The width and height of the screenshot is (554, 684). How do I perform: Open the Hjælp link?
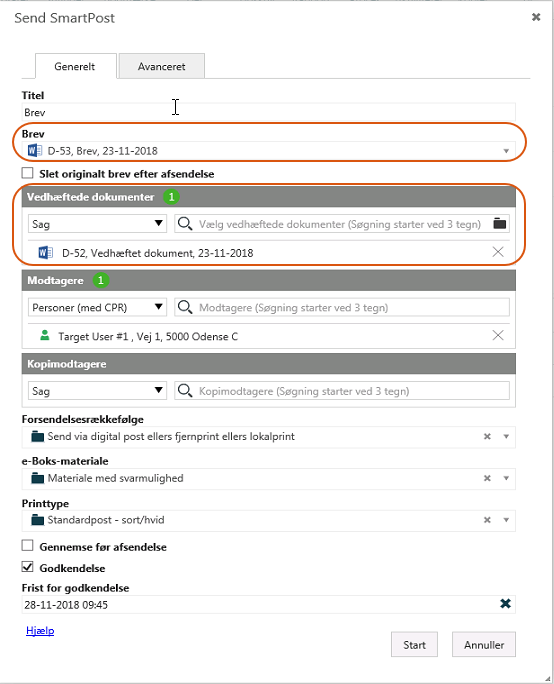point(40,630)
